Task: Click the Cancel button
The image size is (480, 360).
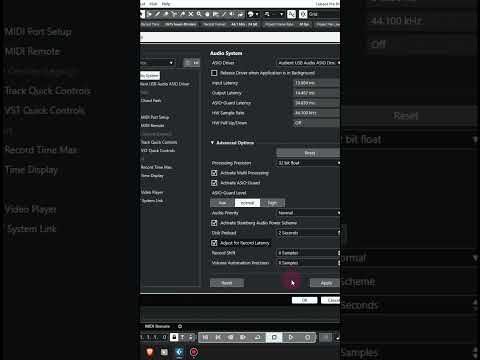Action: (x=330, y=300)
